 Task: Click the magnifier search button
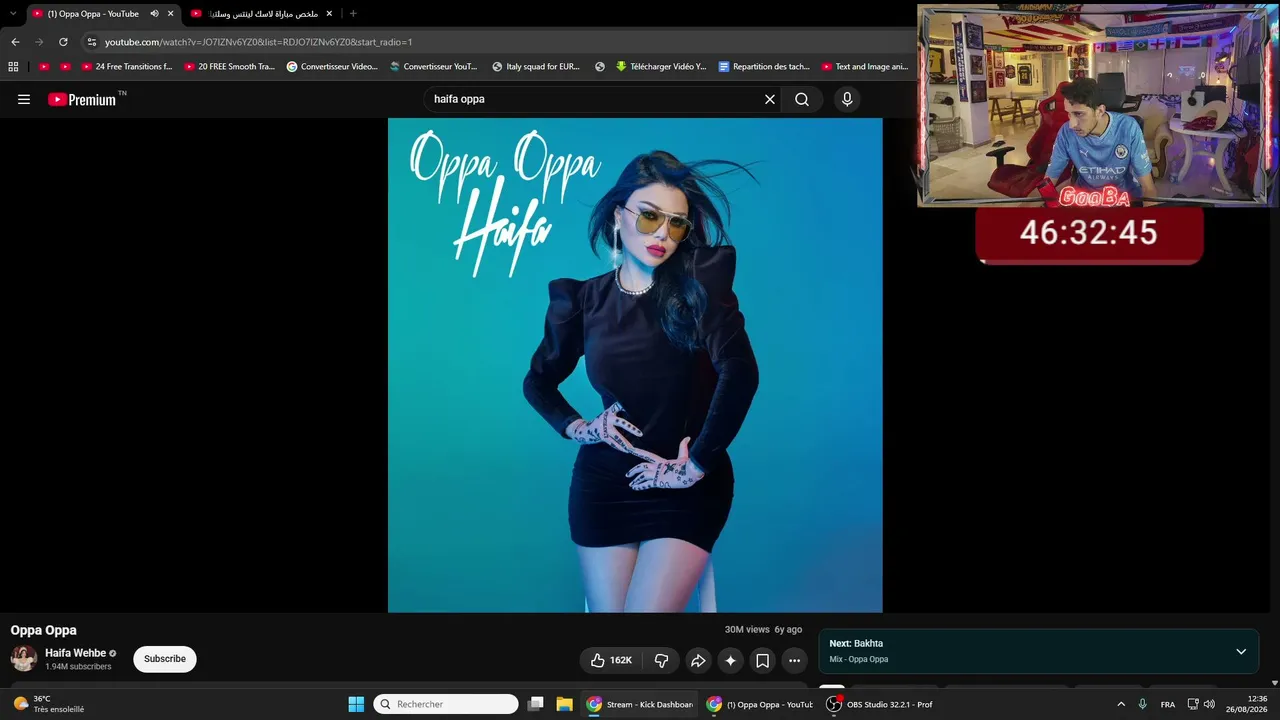point(802,99)
